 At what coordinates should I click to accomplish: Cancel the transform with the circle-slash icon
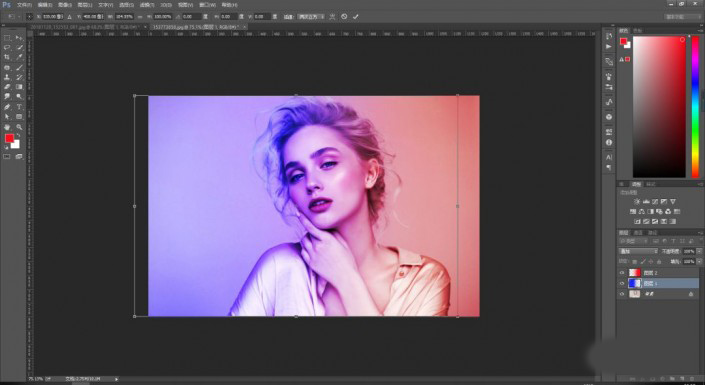pyautogui.click(x=344, y=17)
